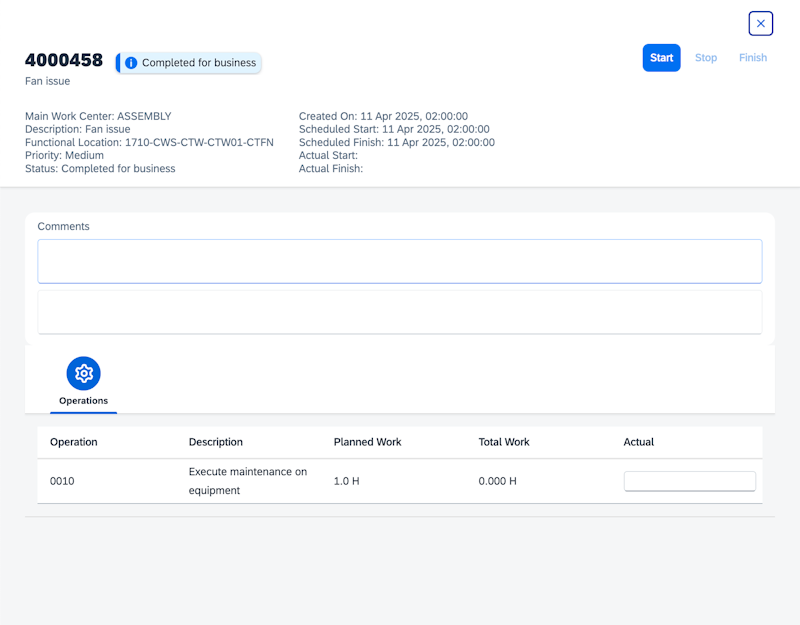
Task: Click the Planned Work column header
Action: click(369, 442)
